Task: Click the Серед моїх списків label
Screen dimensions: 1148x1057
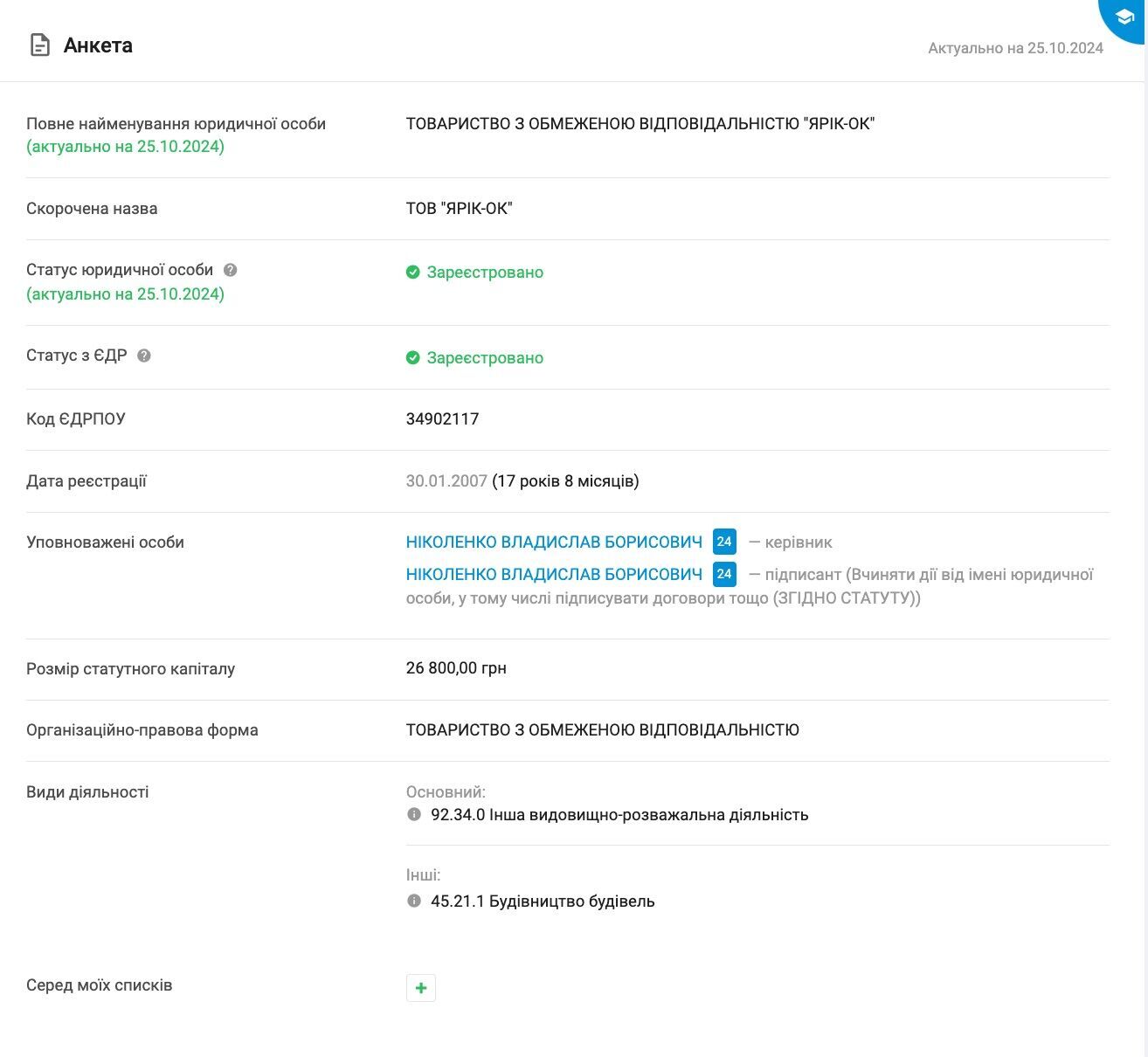Action: tap(100, 985)
